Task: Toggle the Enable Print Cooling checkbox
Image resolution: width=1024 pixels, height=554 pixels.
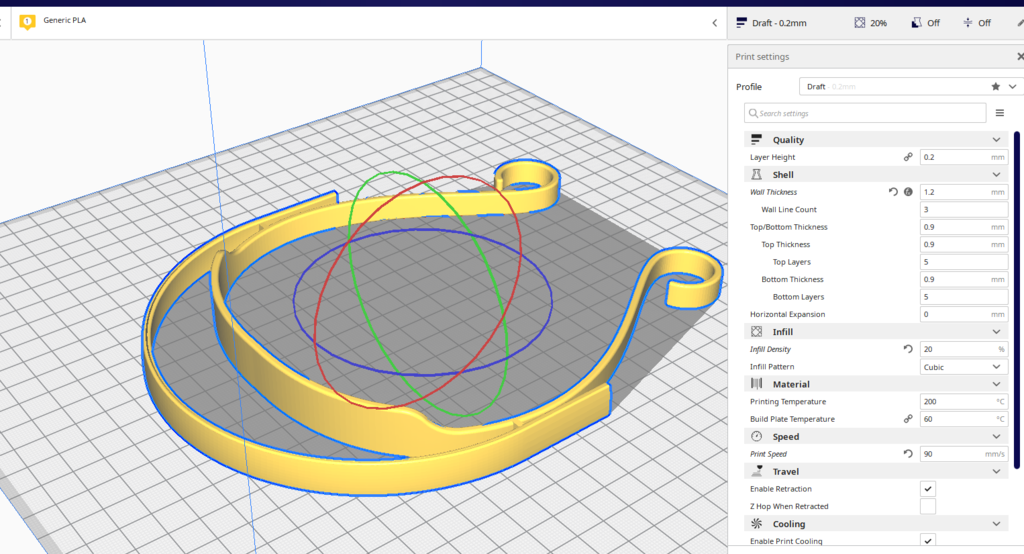Action: (928, 541)
